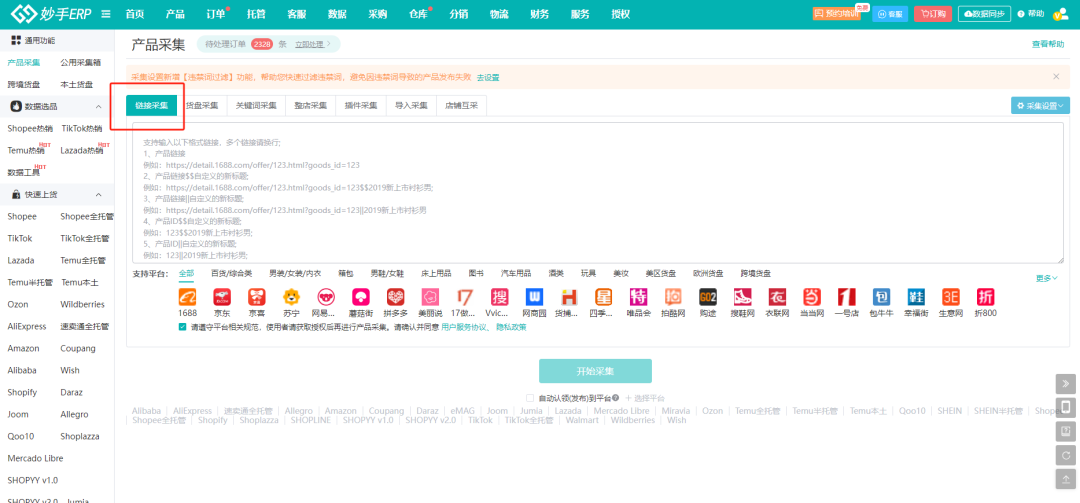Open the 采集设置 dropdown
The width and height of the screenshot is (1080, 503).
(x=1040, y=106)
